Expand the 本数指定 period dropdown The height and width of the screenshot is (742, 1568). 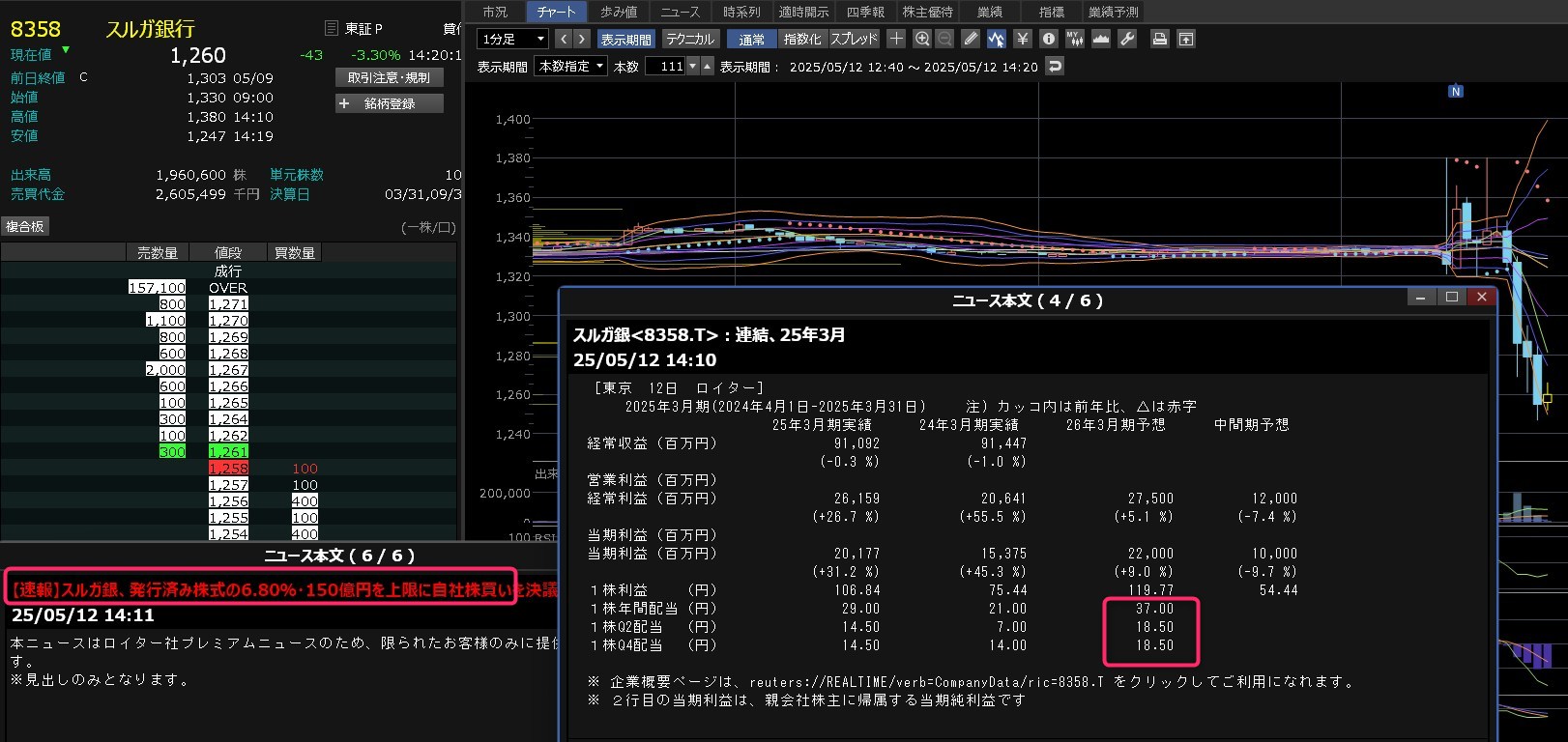coord(571,67)
